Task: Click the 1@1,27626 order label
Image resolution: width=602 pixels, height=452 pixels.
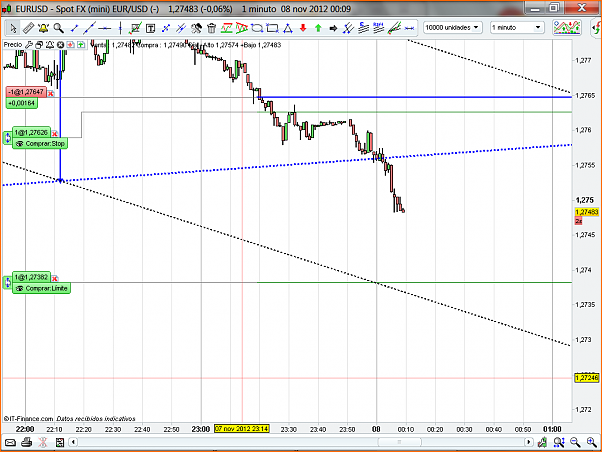Action: pyautogui.click(x=31, y=132)
